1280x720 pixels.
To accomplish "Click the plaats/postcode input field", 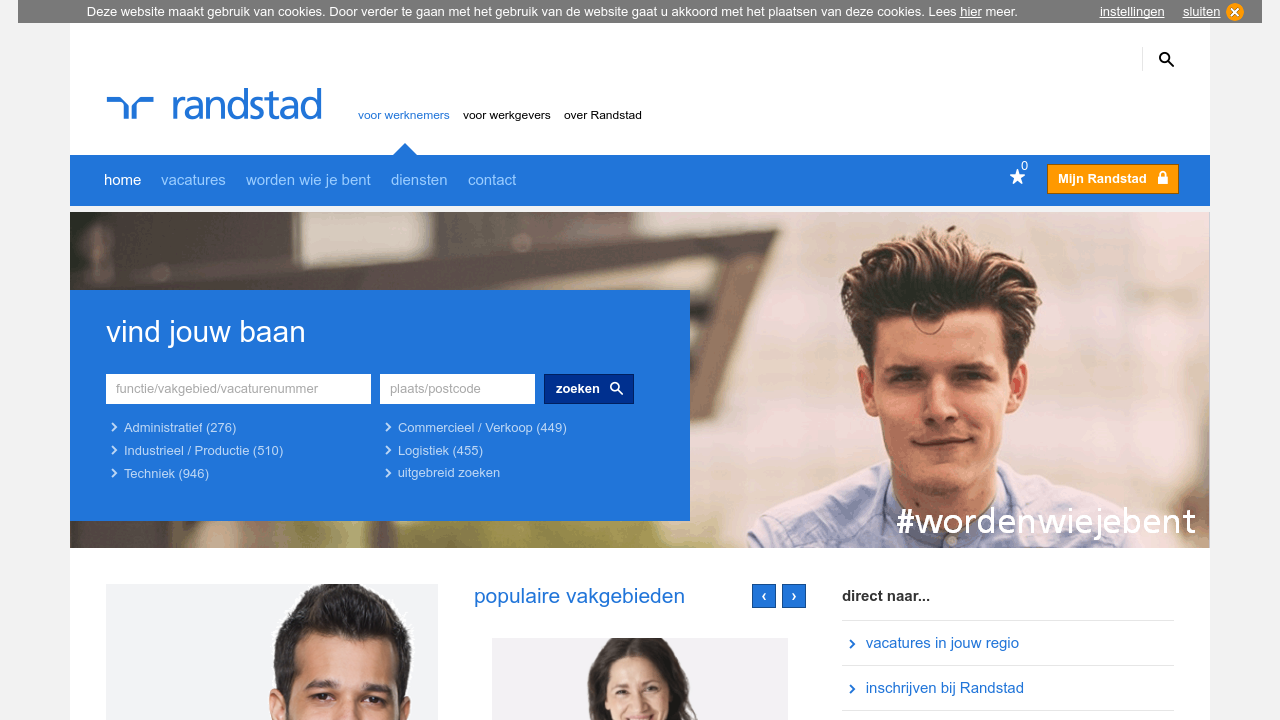I will point(457,388).
